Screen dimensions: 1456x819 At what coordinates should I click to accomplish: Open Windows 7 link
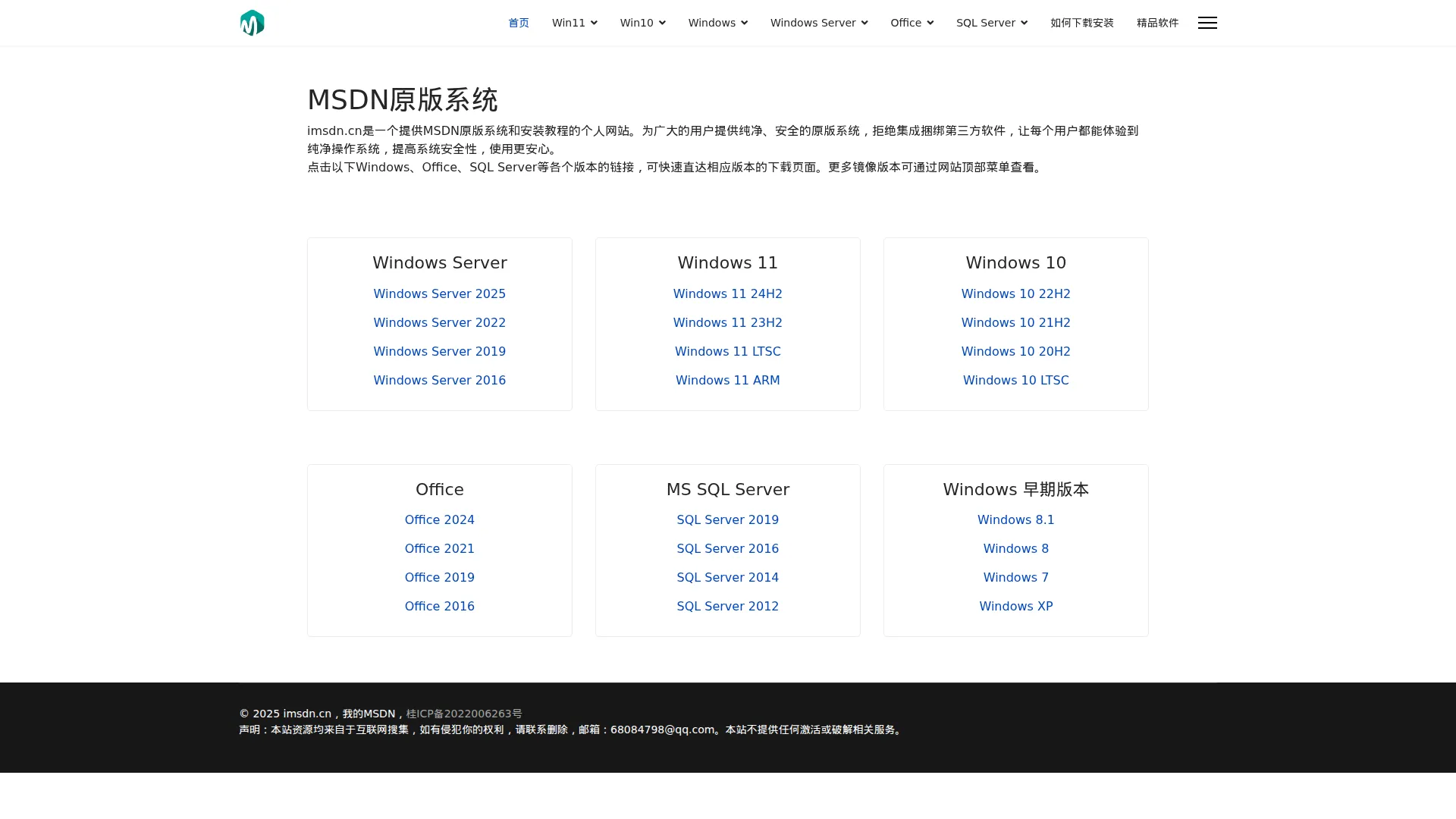pos(1016,578)
